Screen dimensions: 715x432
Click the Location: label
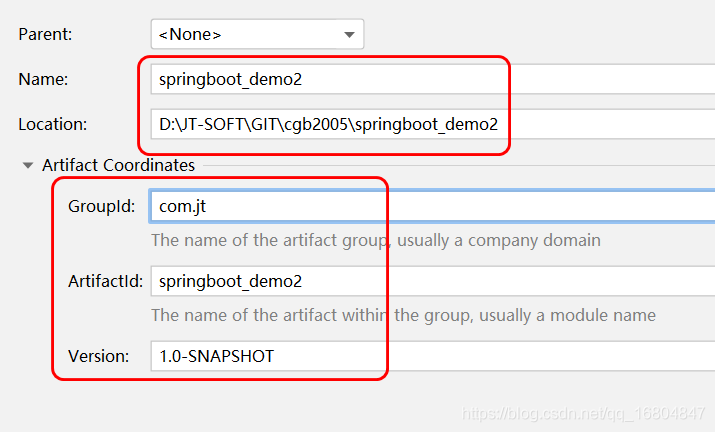click(52, 124)
